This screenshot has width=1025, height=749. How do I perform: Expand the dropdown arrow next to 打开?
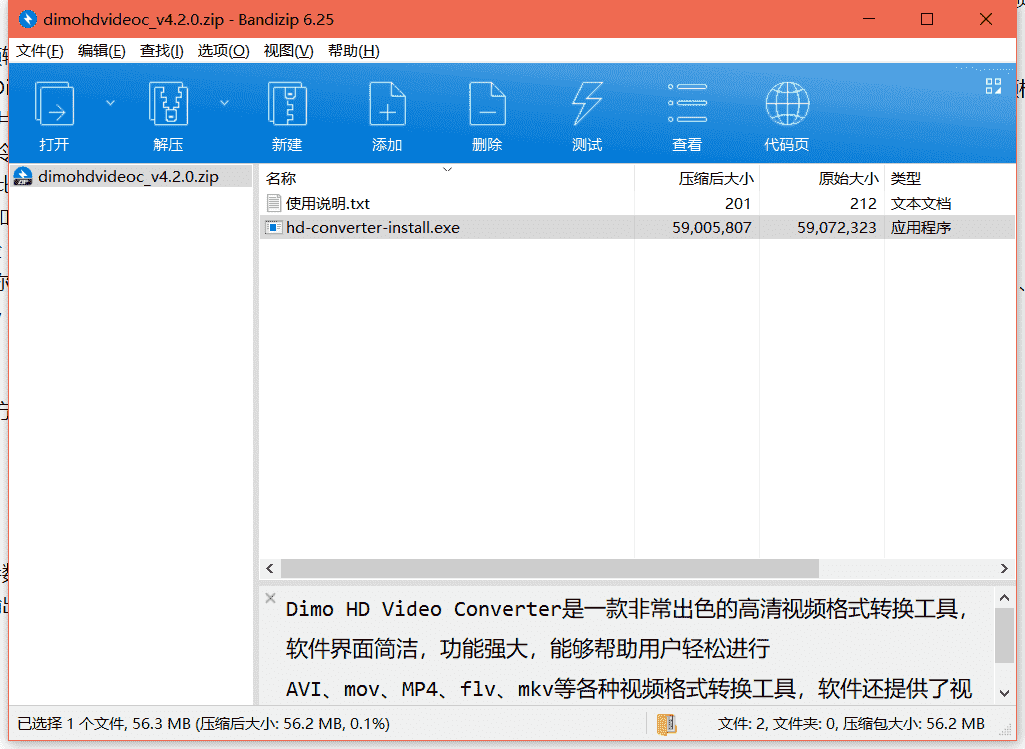(x=110, y=103)
